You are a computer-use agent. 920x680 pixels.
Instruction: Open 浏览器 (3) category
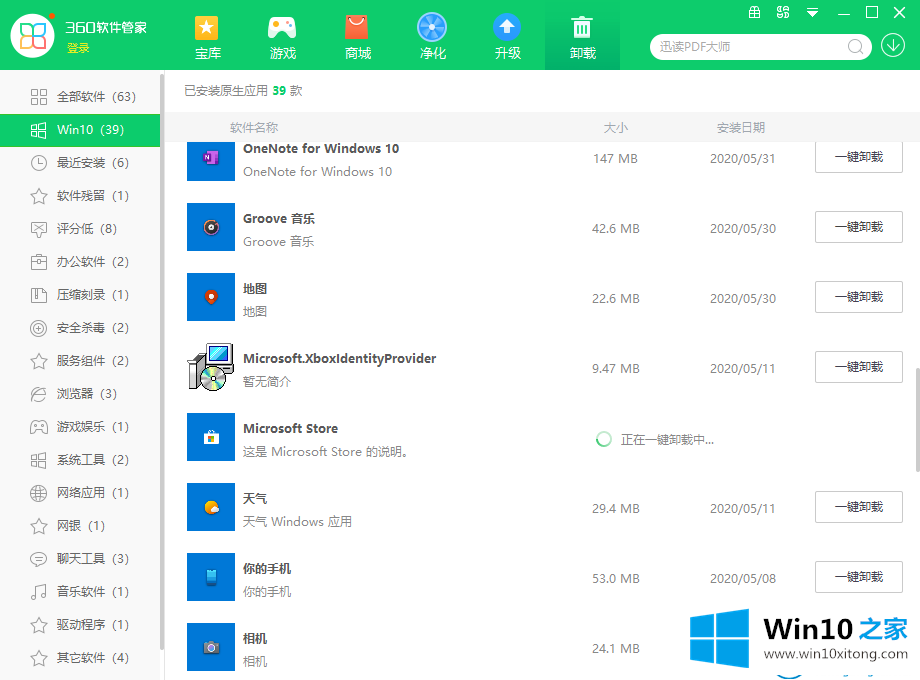[x=80, y=394]
